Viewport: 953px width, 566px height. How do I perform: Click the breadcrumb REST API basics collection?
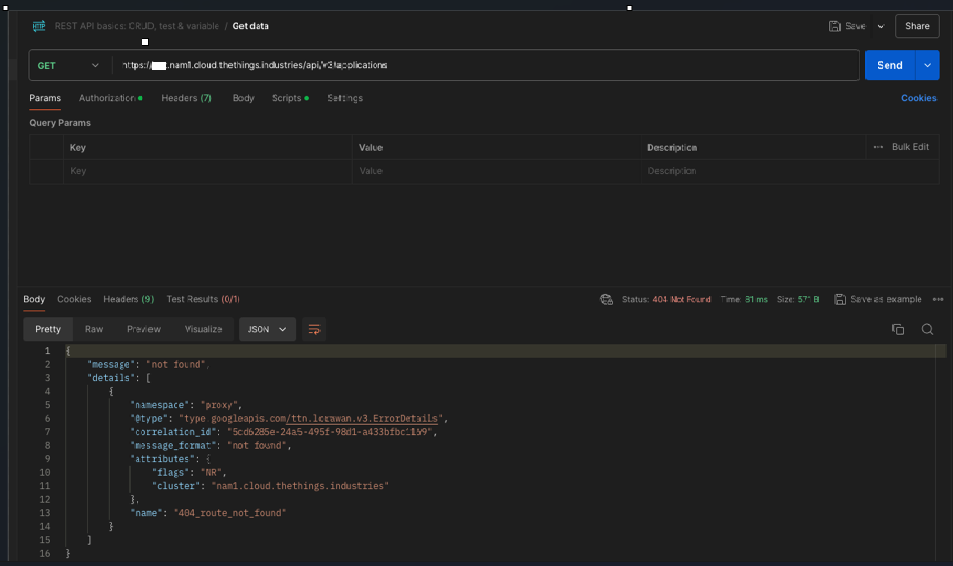pos(137,26)
